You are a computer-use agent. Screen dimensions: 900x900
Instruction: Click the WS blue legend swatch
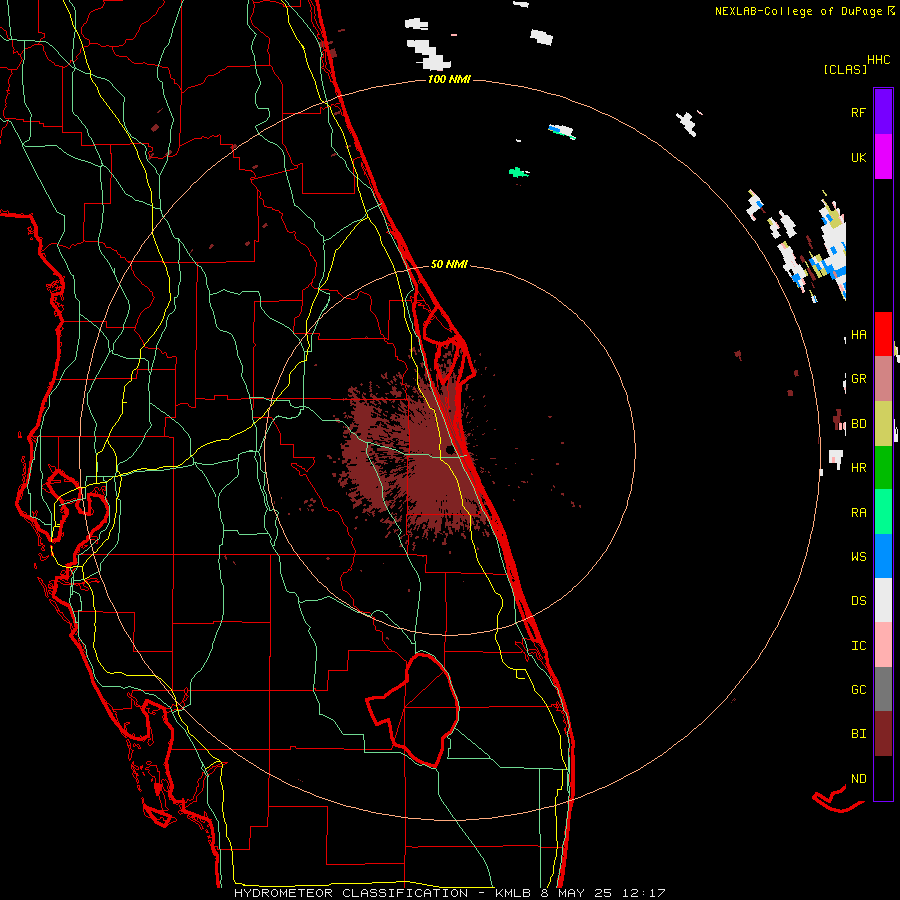[x=883, y=556]
